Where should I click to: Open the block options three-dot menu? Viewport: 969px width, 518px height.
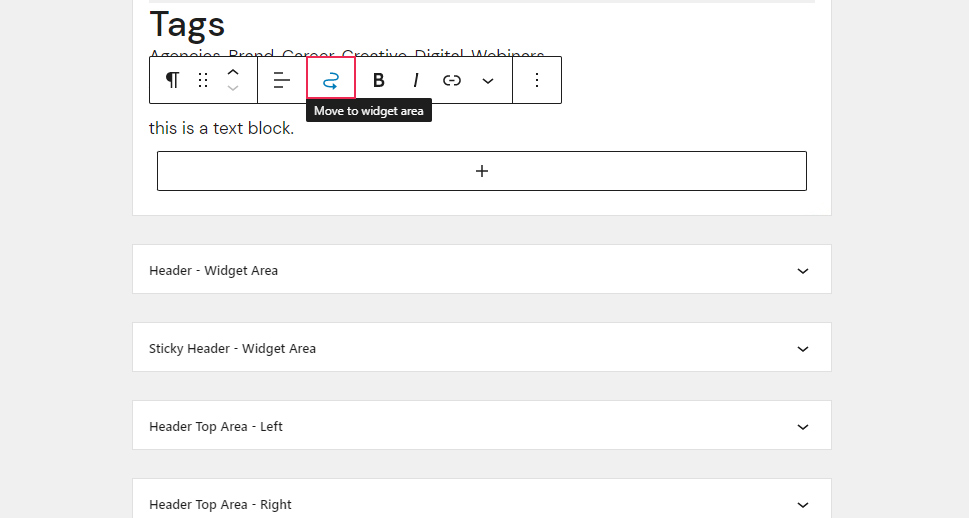tap(537, 80)
